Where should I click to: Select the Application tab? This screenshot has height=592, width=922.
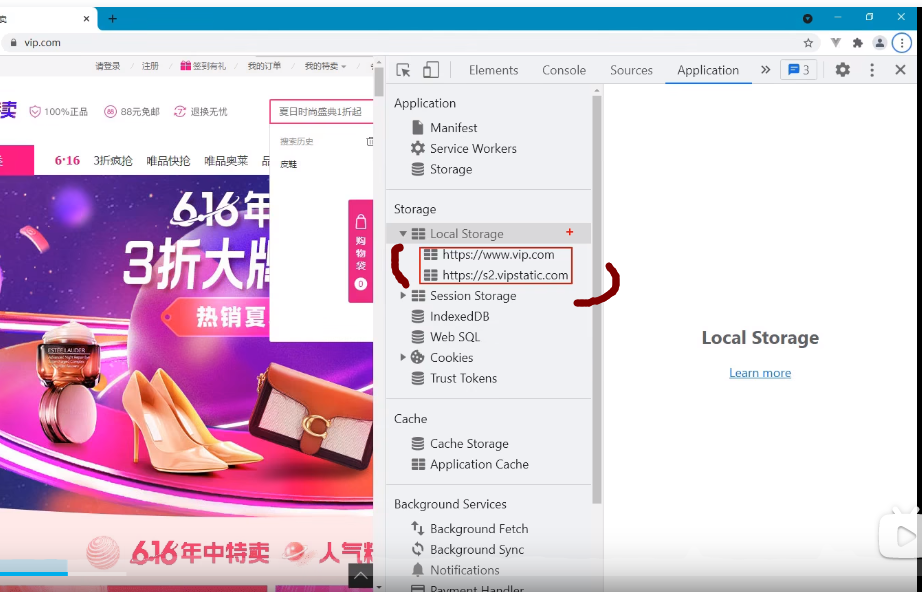coord(708,70)
